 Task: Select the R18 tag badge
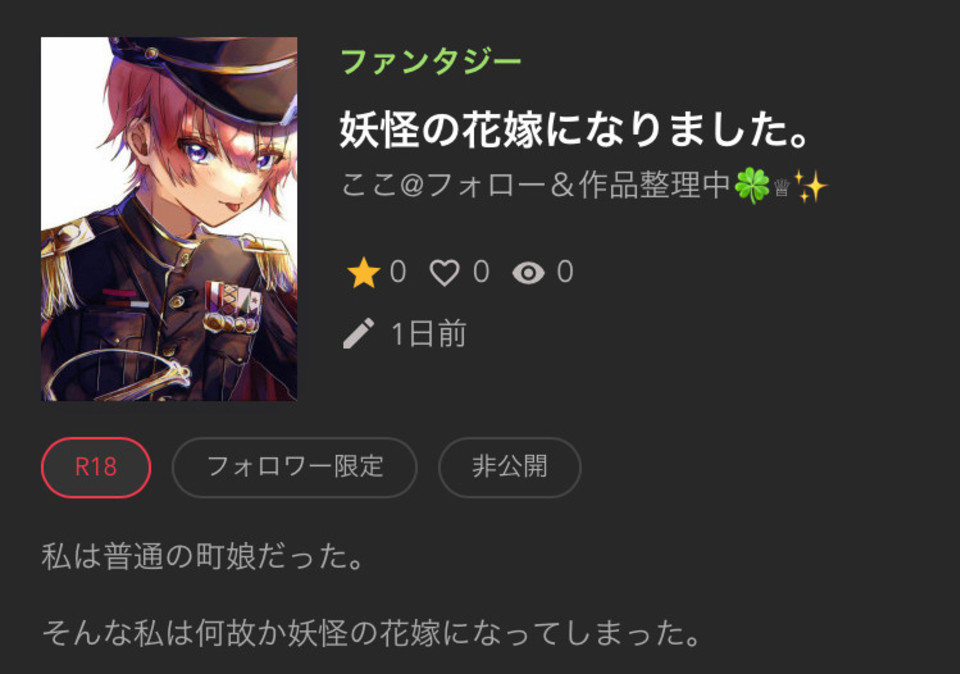pyautogui.click(x=96, y=467)
